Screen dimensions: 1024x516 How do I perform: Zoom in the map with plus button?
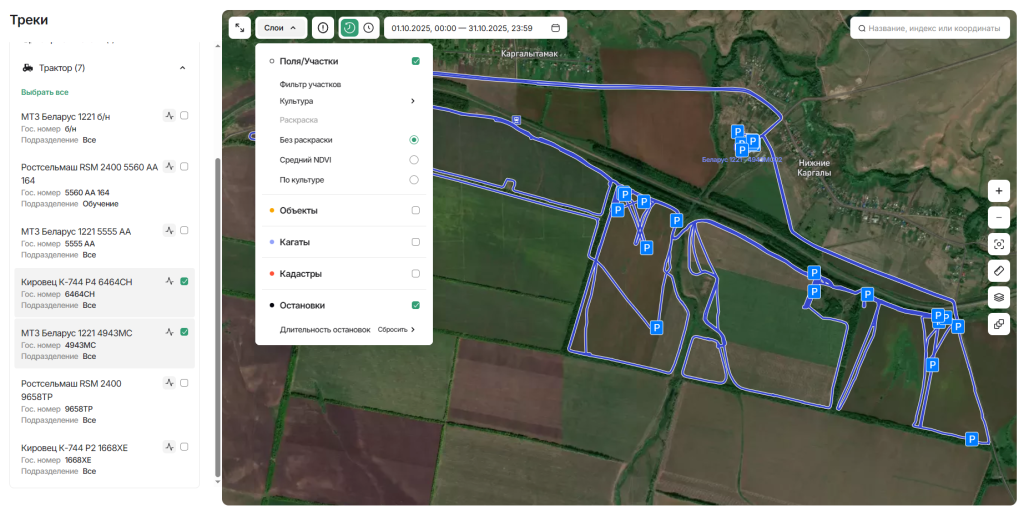click(998, 190)
